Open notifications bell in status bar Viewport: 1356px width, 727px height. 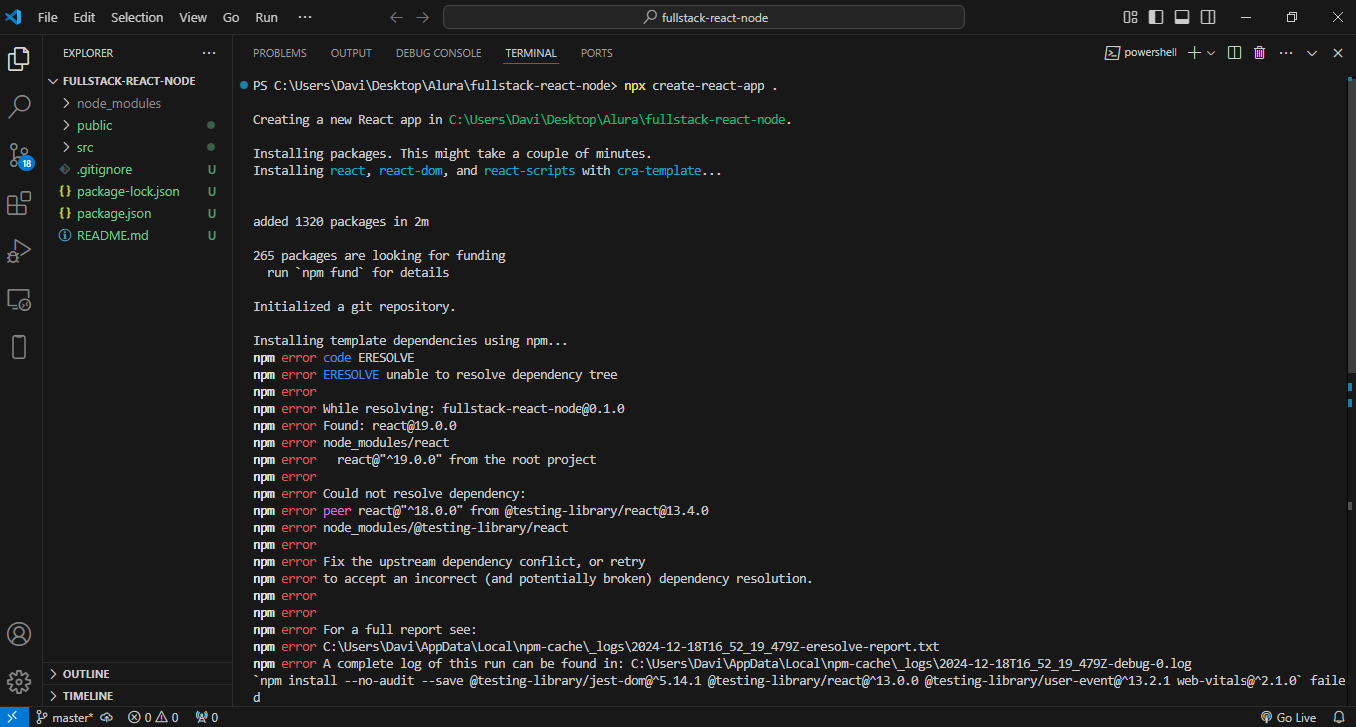pos(1339,717)
